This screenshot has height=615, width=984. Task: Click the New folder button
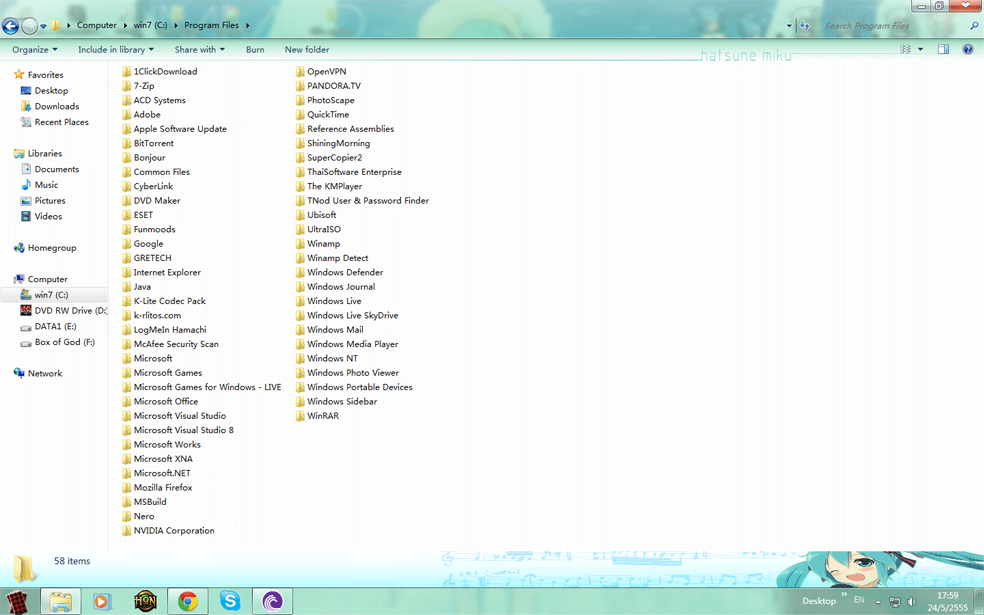point(307,49)
